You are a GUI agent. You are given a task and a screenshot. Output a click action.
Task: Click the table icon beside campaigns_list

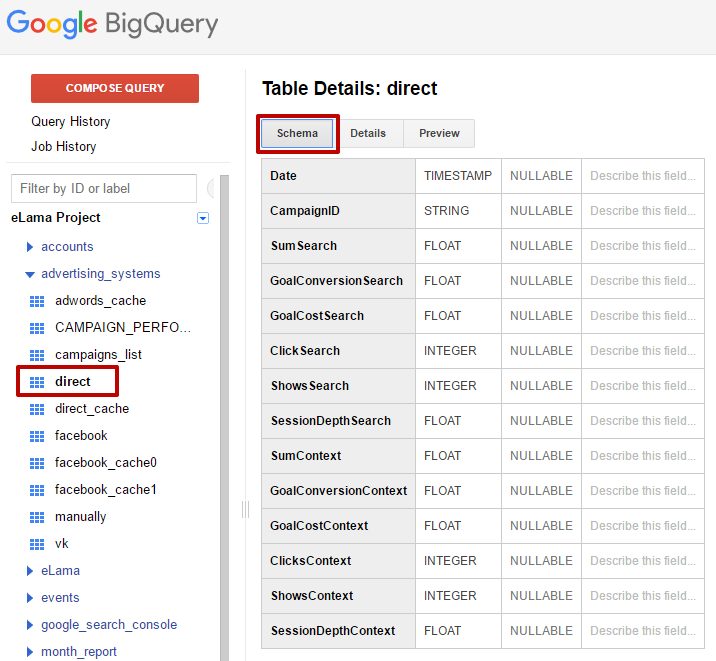coord(38,355)
